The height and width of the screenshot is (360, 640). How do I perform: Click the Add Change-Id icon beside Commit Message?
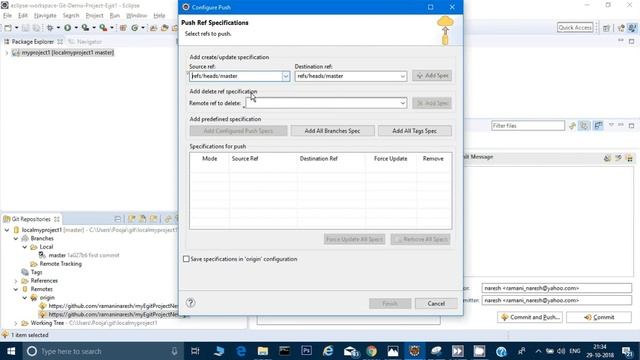(630, 158)
